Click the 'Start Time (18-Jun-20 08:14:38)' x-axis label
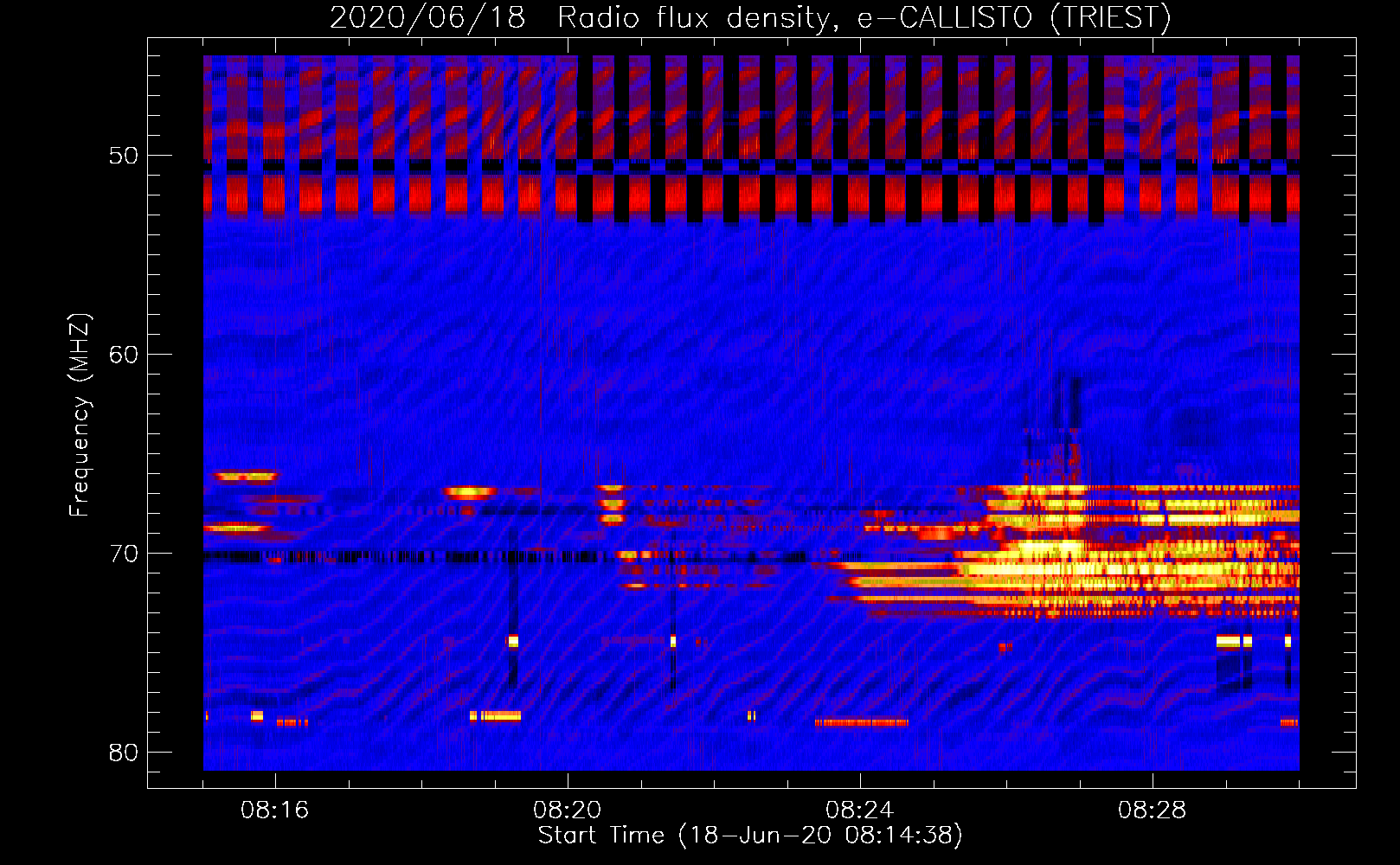1400x865 pixels. point(750,836)
